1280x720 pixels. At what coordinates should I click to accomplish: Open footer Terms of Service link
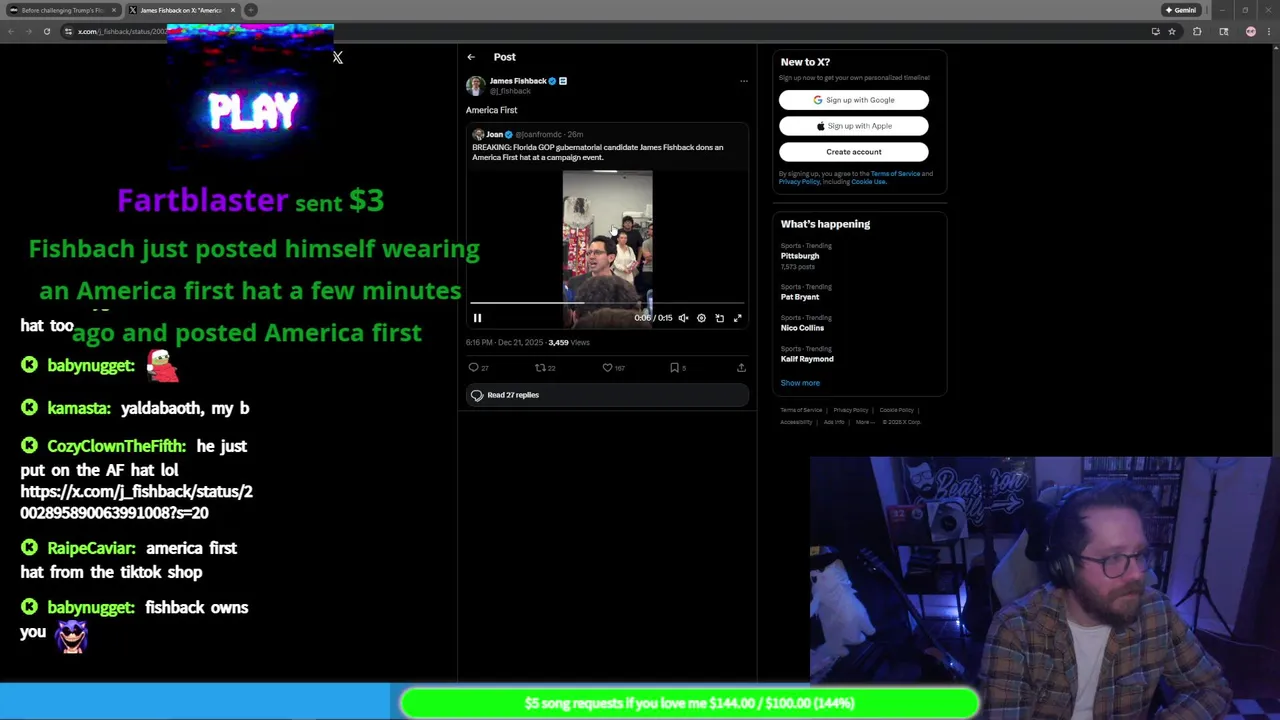pos(801,410)
